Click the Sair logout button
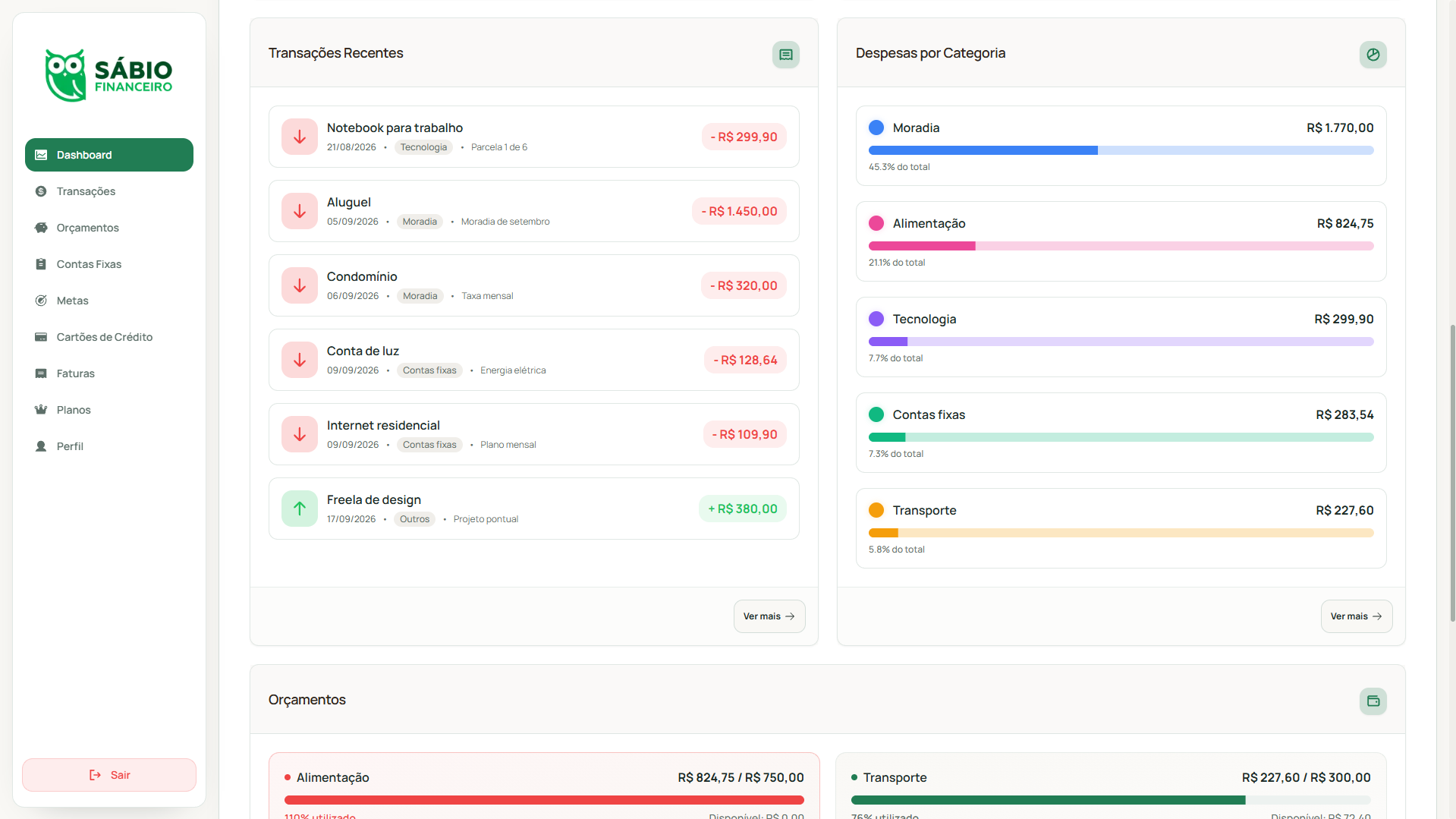1456x819 pixels. tap(109, 775)
